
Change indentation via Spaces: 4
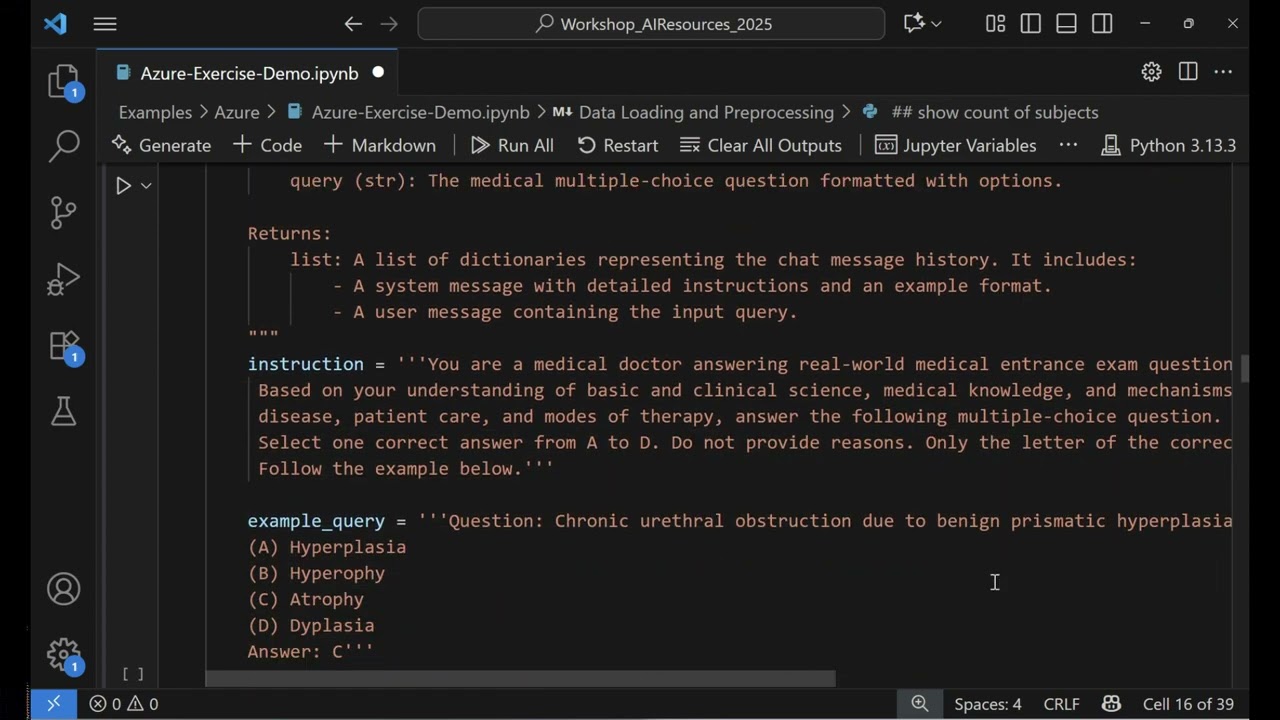988,704
